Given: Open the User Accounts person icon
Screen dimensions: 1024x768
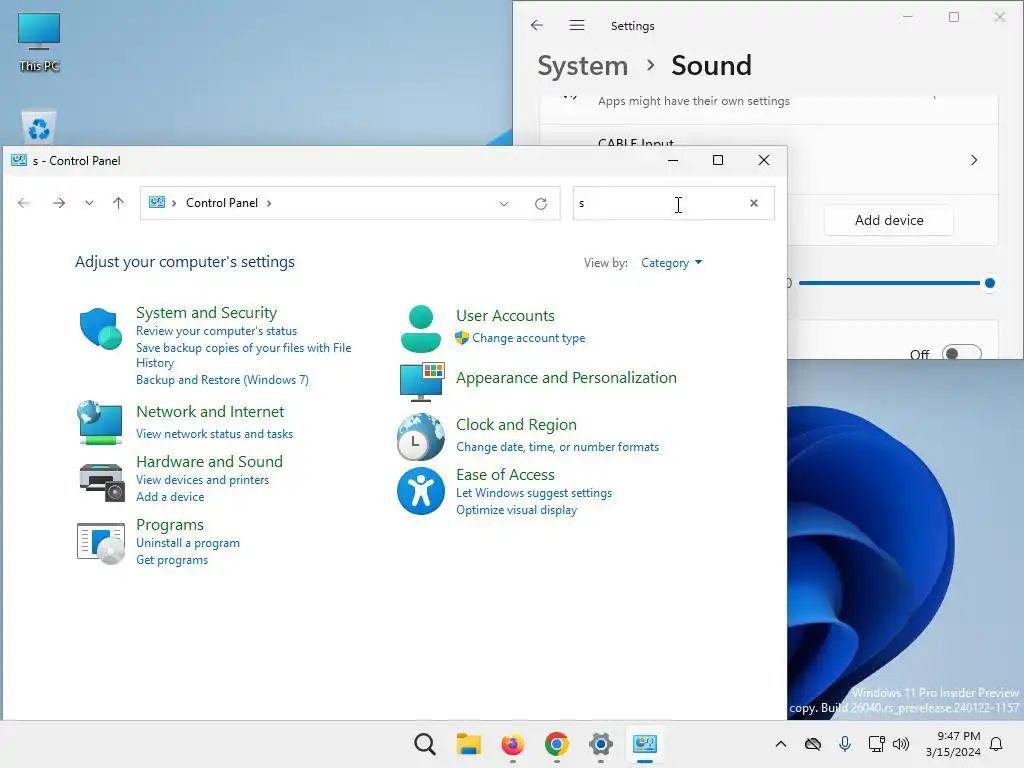Looking at the screenshot, I should click(x=421, y=328).
